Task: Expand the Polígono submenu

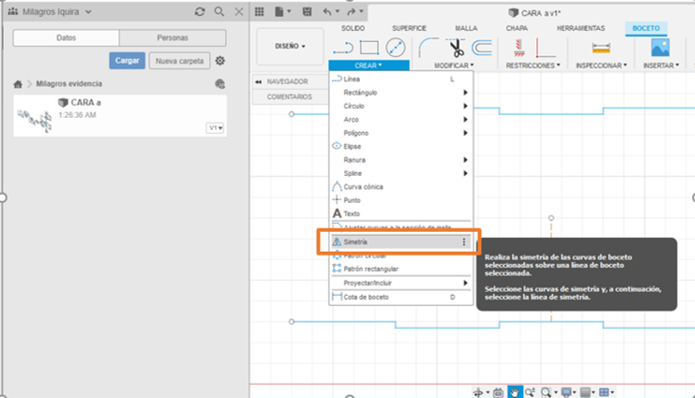Action: coord(401,133)
